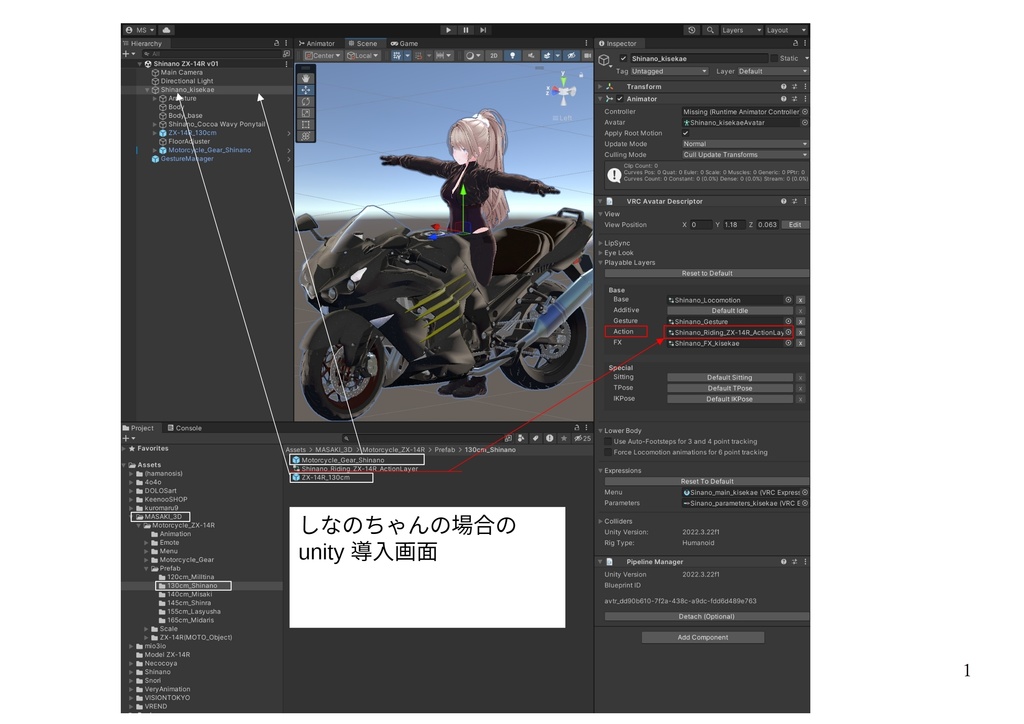Click the Pause button
Image resolution: width=1024 pixels, height=724 pixels.
(x=466, y=30)
